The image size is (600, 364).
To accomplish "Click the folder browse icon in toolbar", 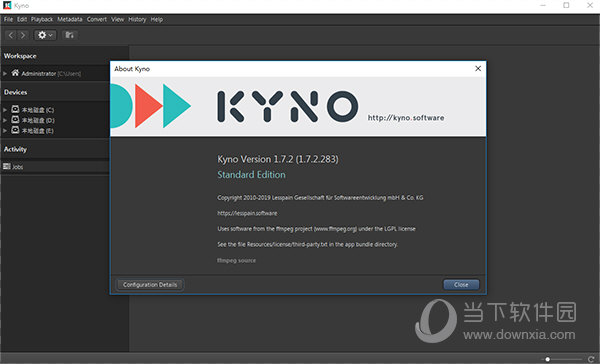I will point(69,35).
